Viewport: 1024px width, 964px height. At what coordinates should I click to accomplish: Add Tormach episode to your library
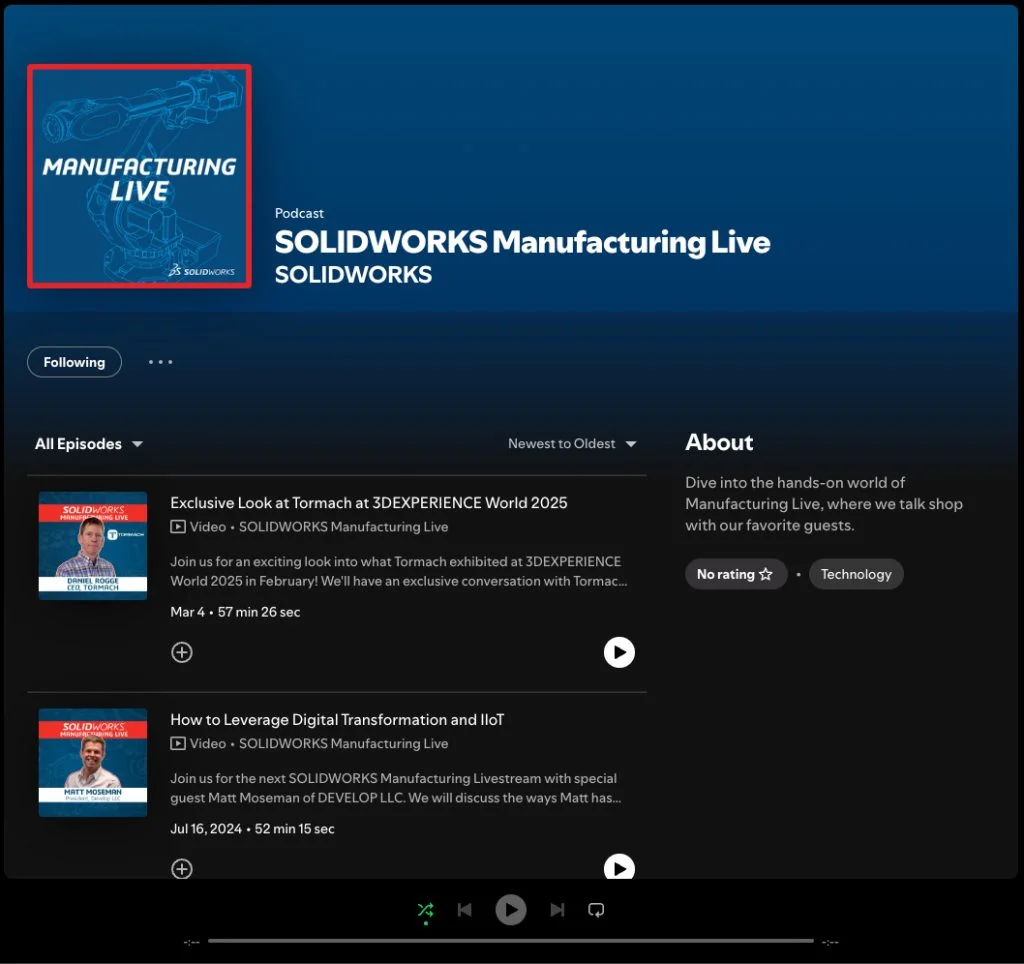[x=182, y=652]
